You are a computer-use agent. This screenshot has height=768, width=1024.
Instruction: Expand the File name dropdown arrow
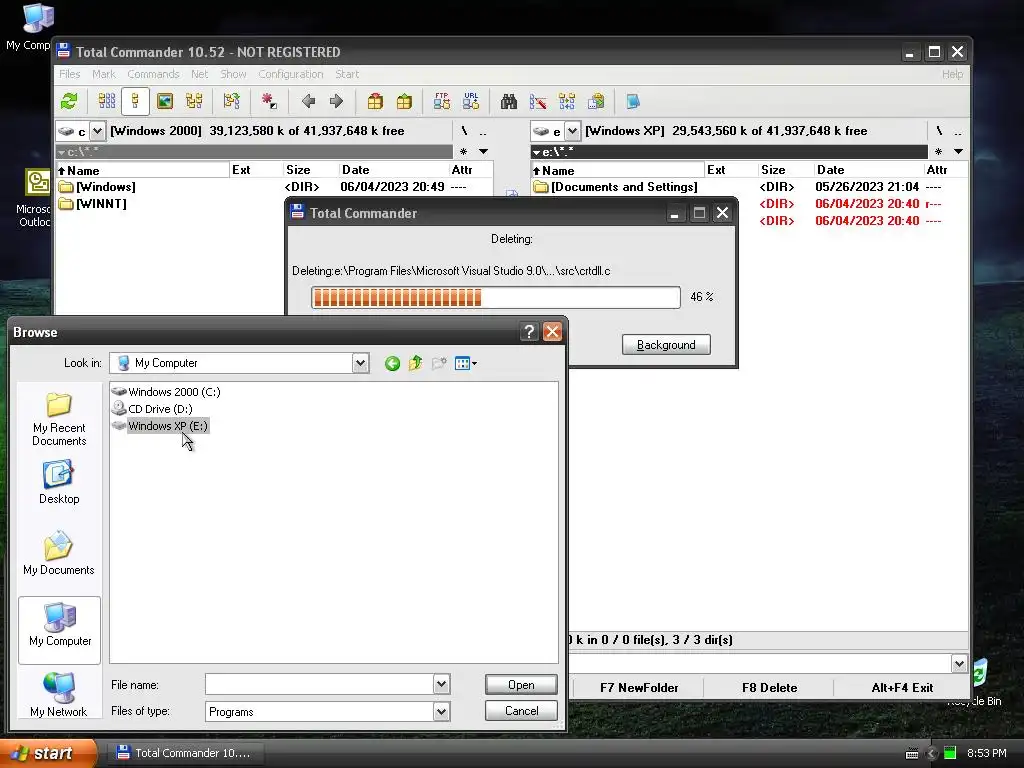[441, 684]
